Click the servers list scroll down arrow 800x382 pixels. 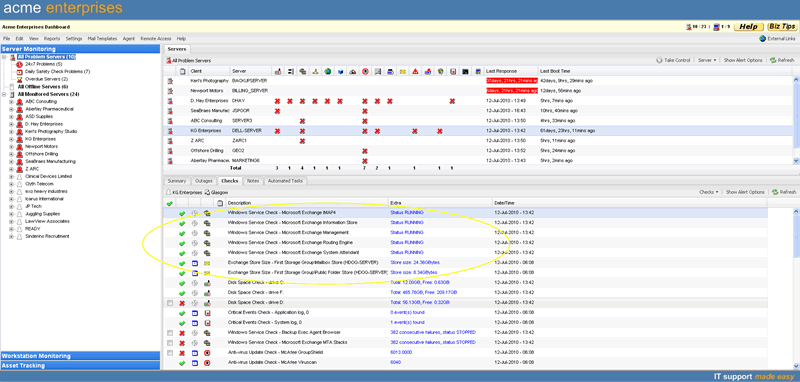pyautogui.click(x=796, y=161)
